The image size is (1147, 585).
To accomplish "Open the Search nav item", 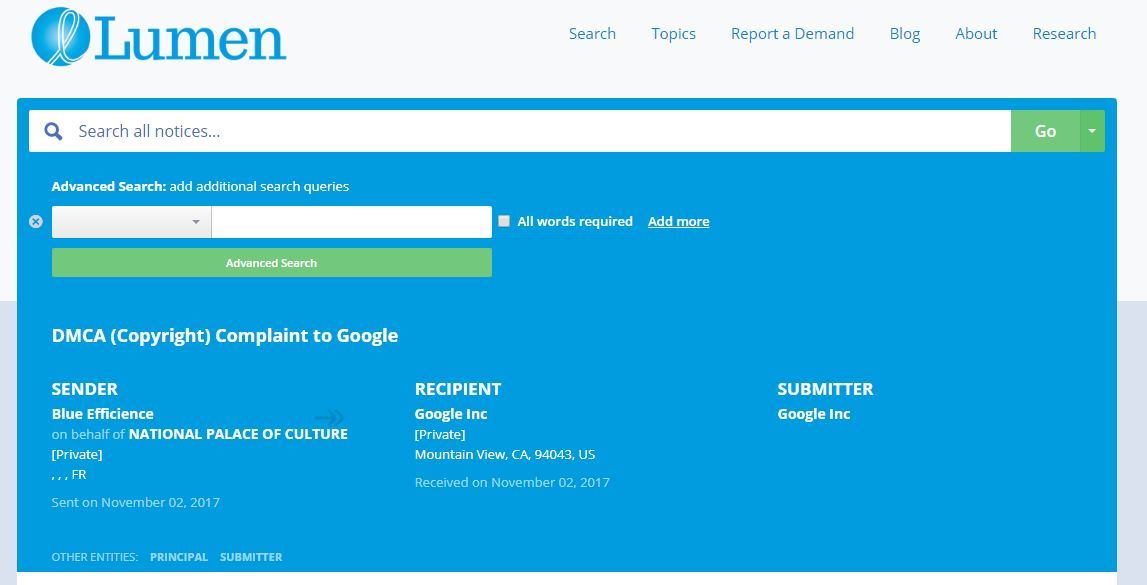I will (593, 34).
